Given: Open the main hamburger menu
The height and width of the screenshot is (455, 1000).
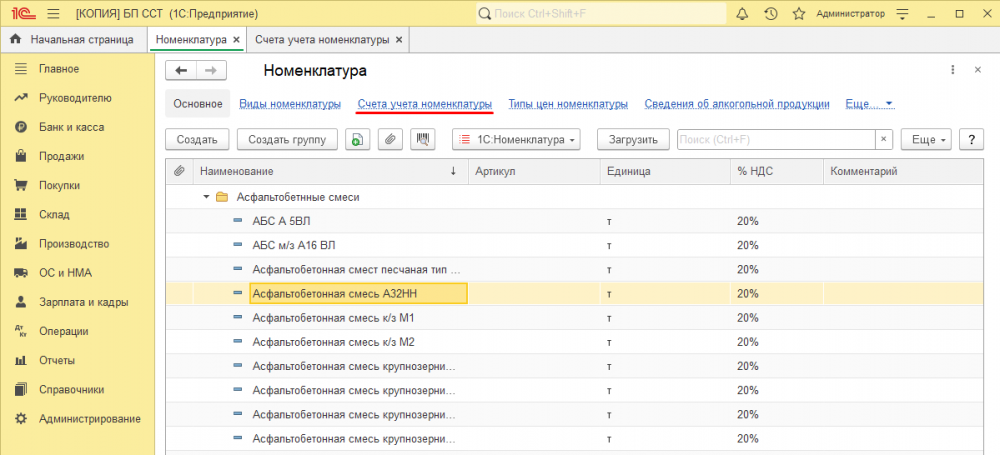Looking at the screenshot, I should [x=54, y=13].
